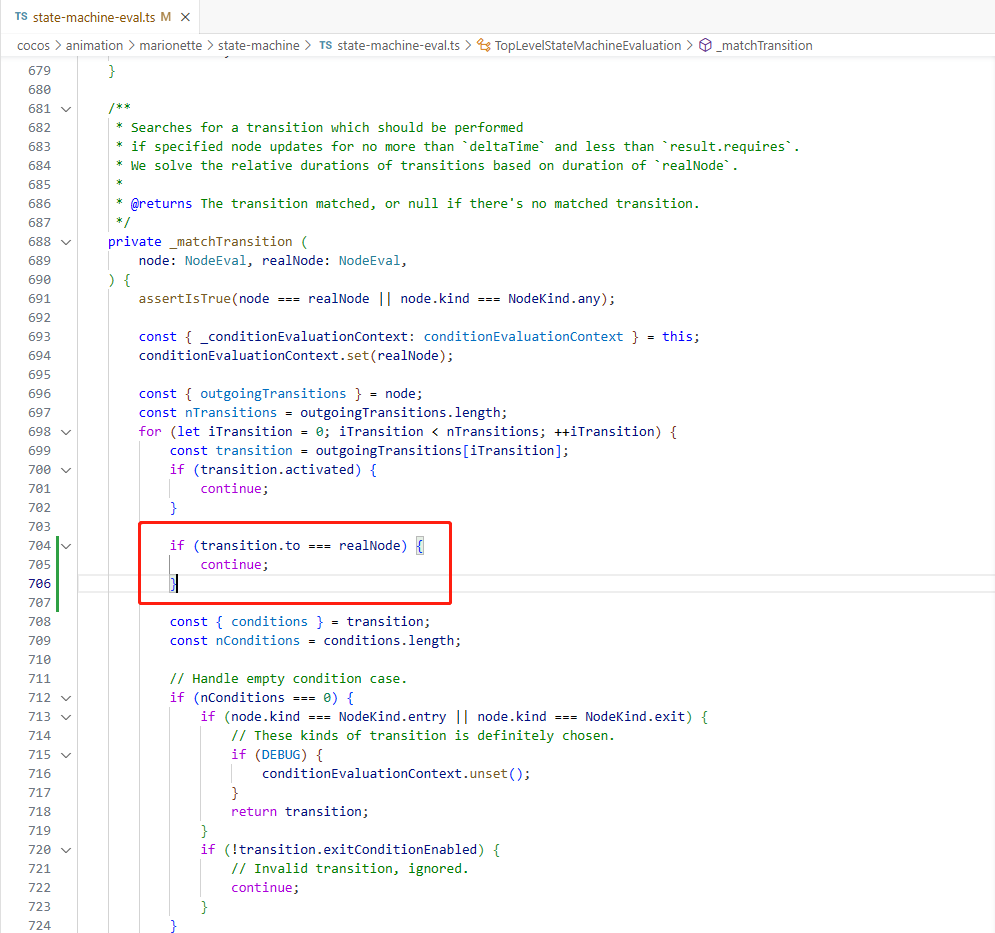Viewport: 995px width, 933px height.
Task: Click the green change marker beside line 705
Action: coord(58,564)
